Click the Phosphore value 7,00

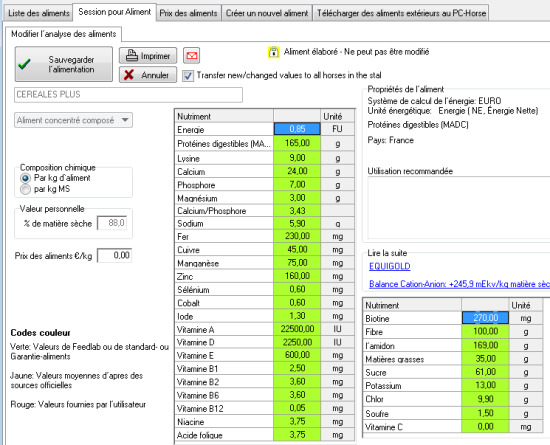(x=297, y=184)
